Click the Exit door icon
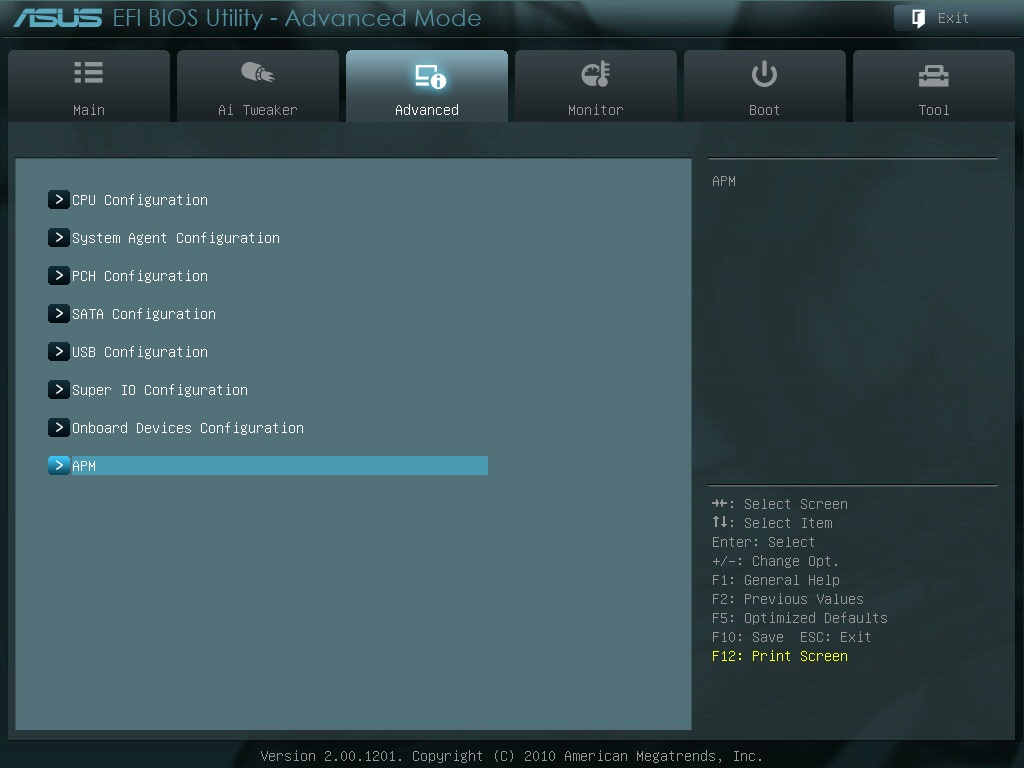Viewport: 1024px width, 768px height. [918, 18]
